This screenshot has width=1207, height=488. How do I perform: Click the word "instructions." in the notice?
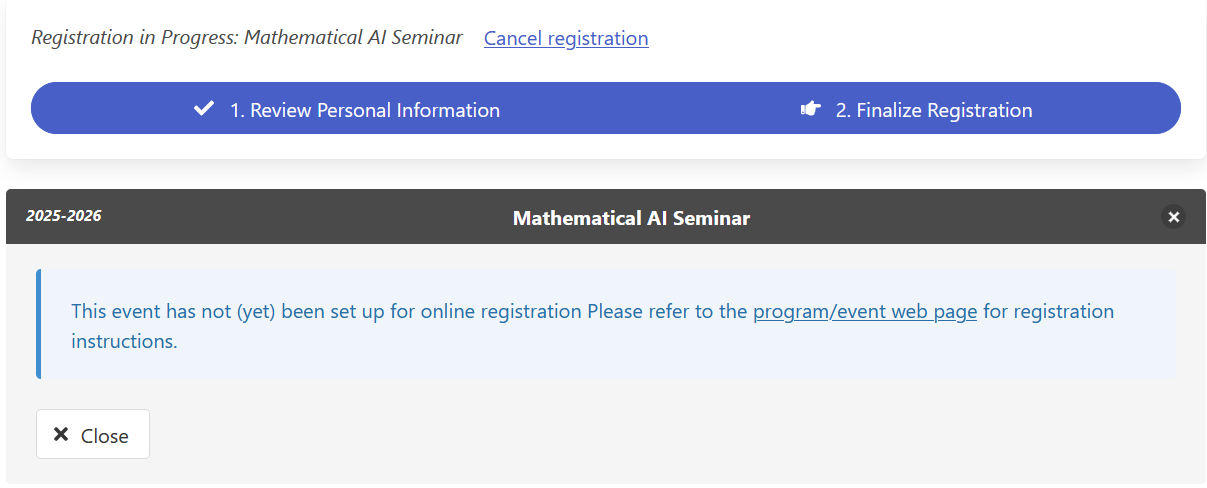pyautogui.click(x=124, y=341)
